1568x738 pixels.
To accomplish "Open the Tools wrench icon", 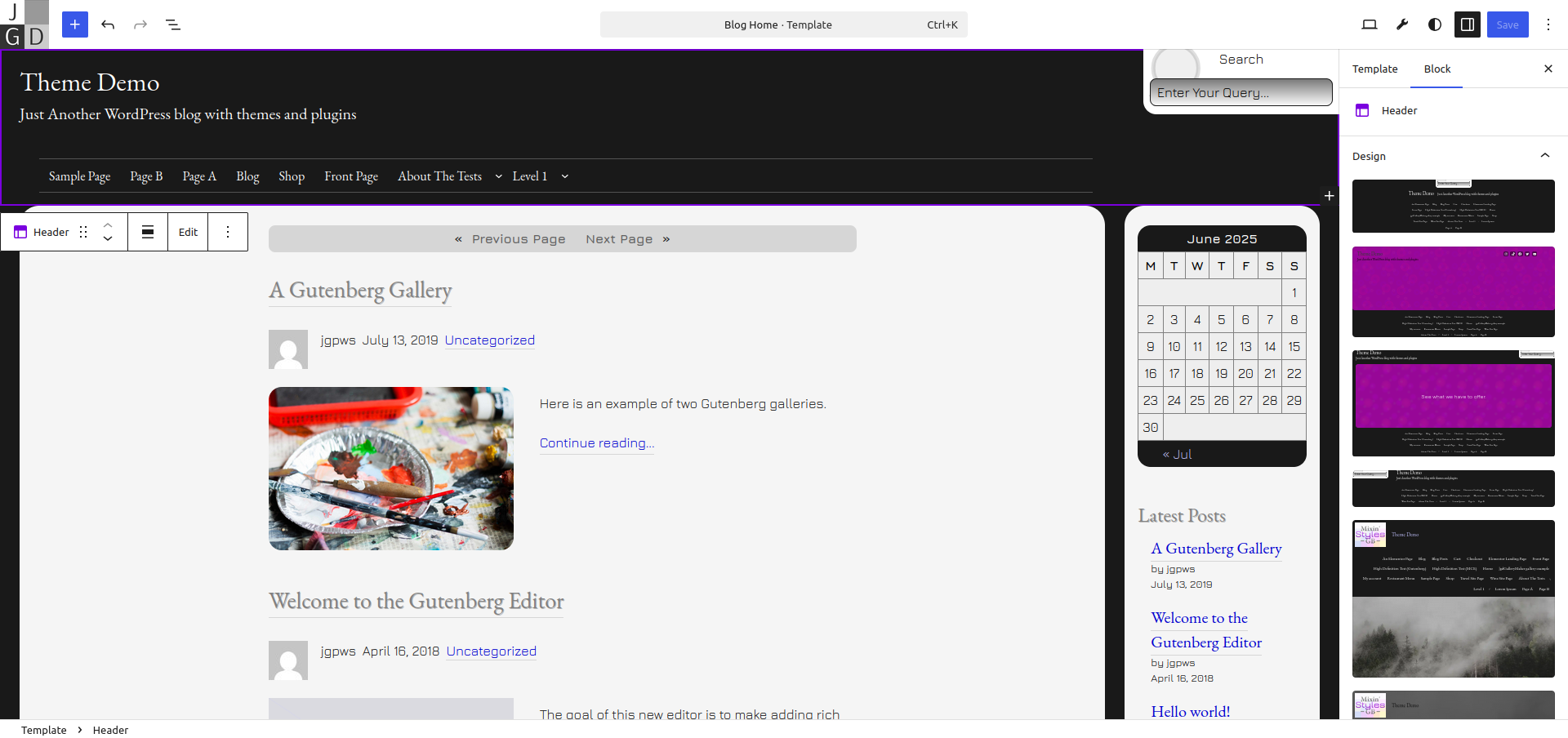I will click(1402, 24).
